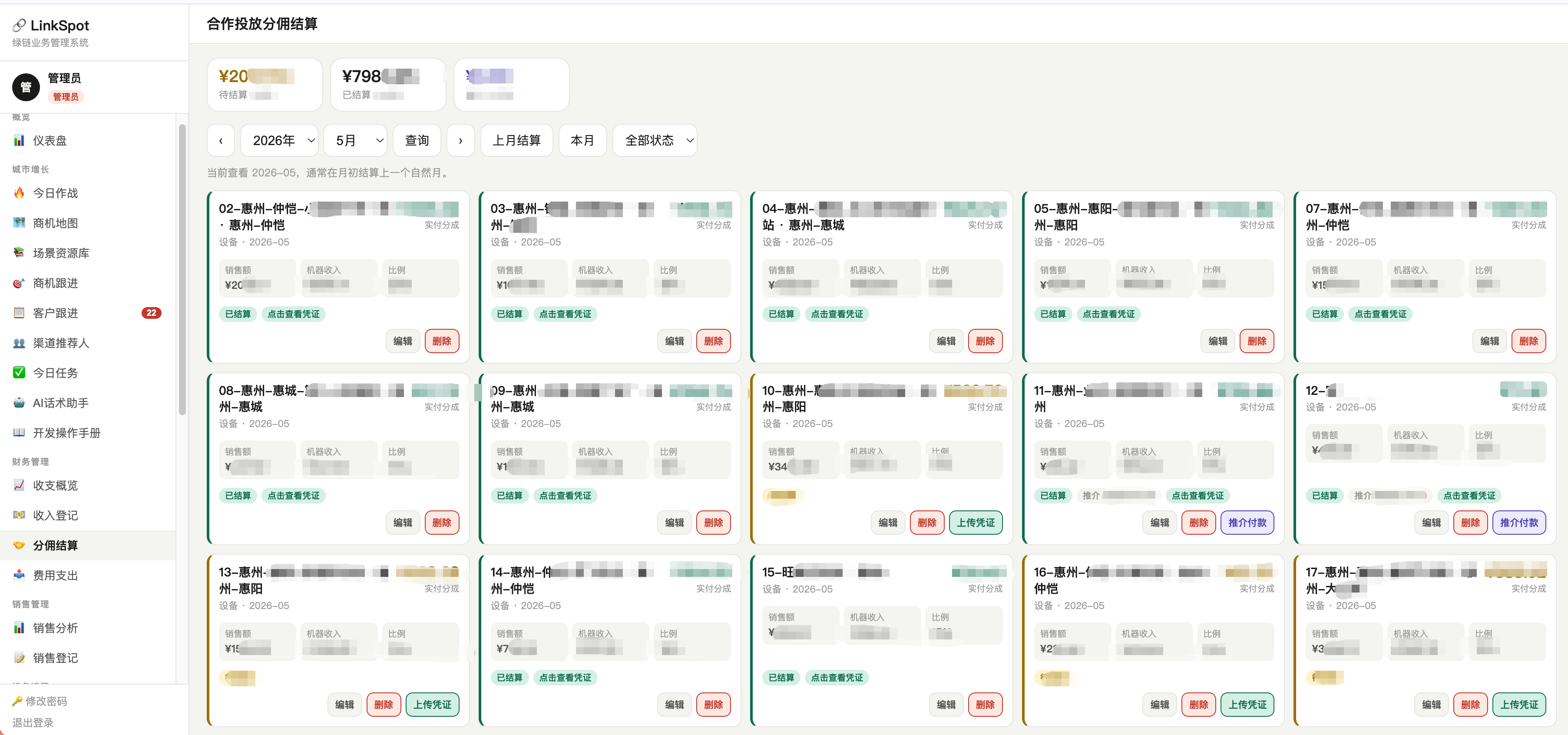Click the key icon beside 修改密码
This screenshot has height=735, width=1568.
[x=17, y=702]
